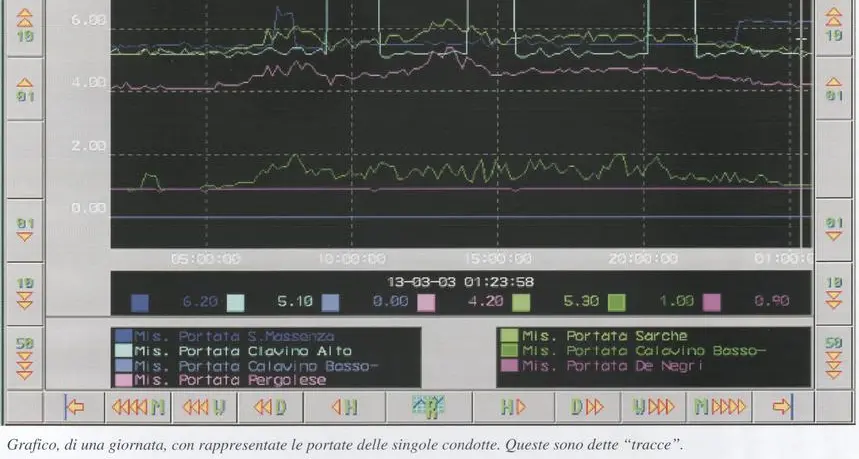The image size is (859, 459).
Task: Lower scale by 50 on the right panel
Action: coord(834,357)
